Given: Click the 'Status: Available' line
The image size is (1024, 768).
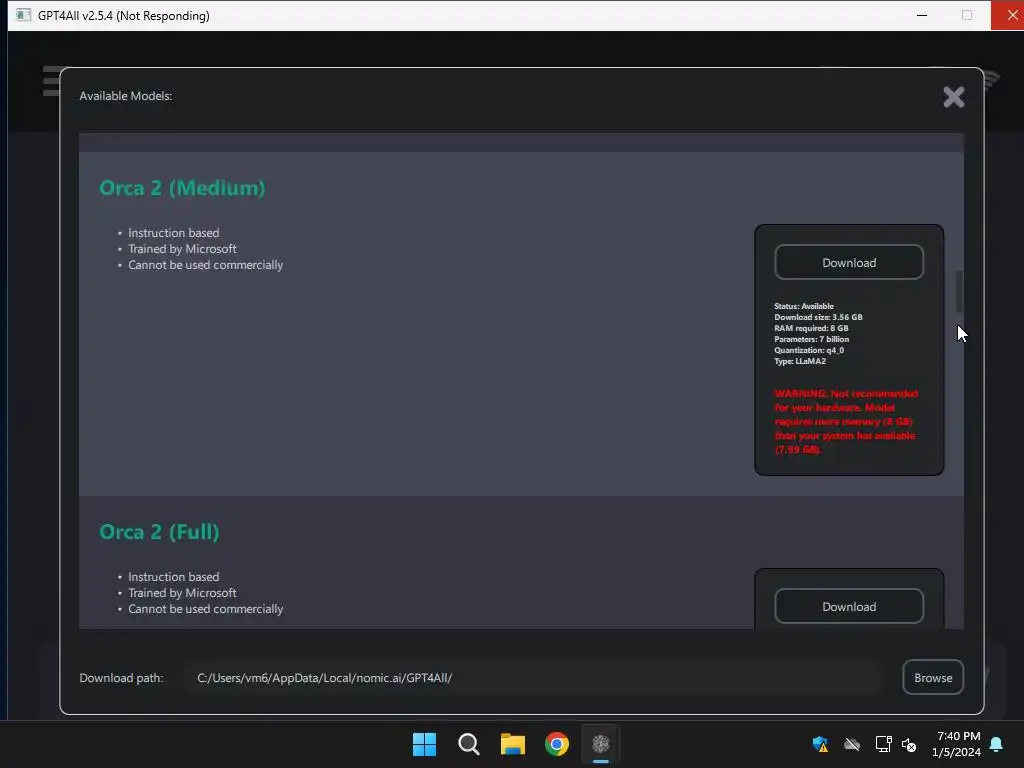Looking at the screenshot, I should pos(804,306).
